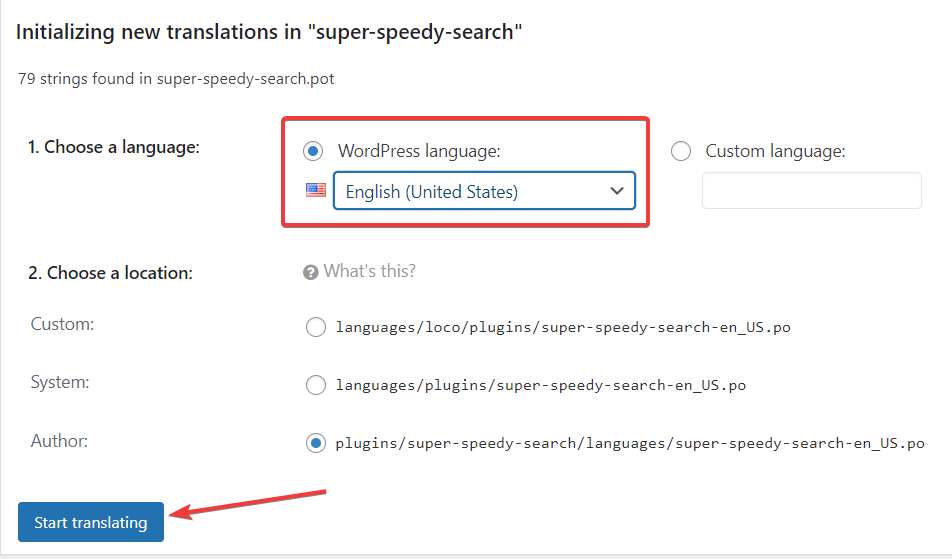Click the Start translating button
The width and height of the screenshot is (952, 559).
(91, 522)
